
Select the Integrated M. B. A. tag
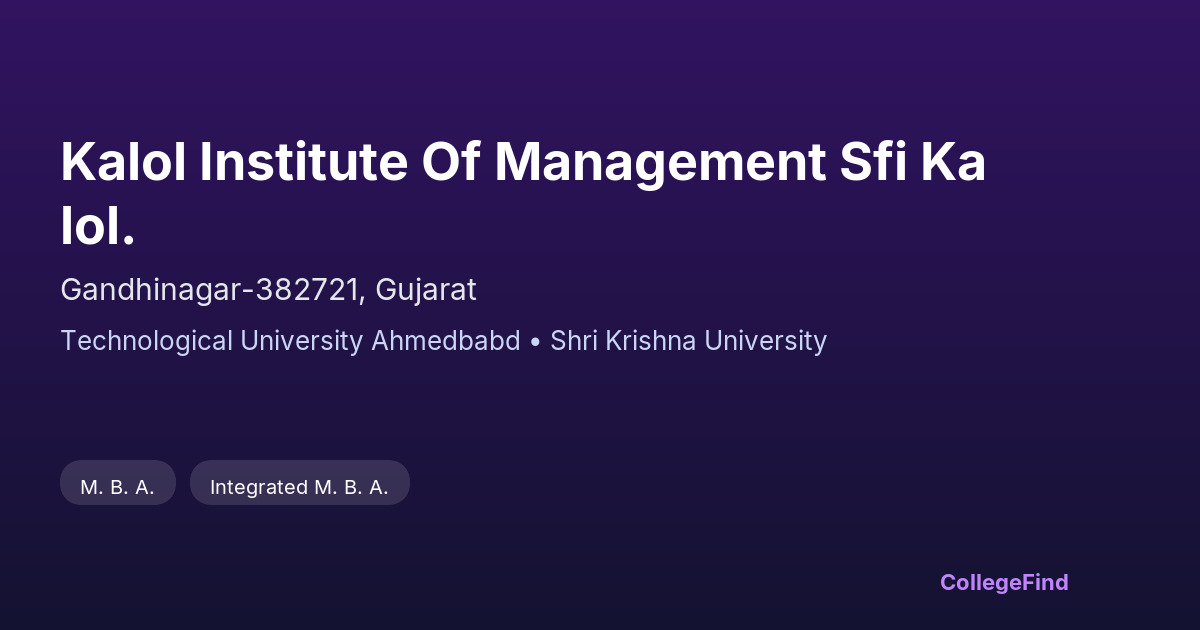(x=299, y=487)
